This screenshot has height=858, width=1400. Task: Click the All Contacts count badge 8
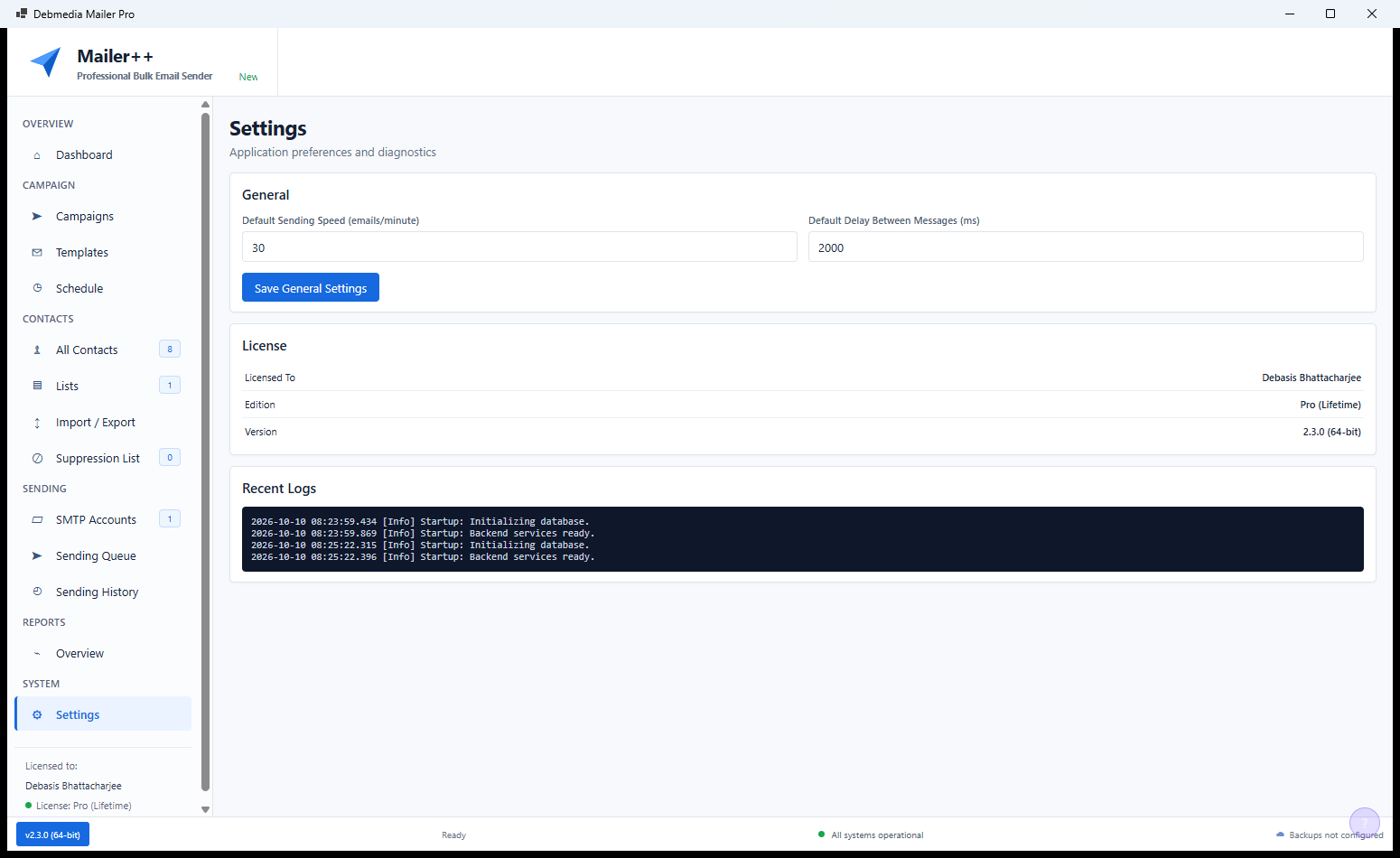coord(170,350)
